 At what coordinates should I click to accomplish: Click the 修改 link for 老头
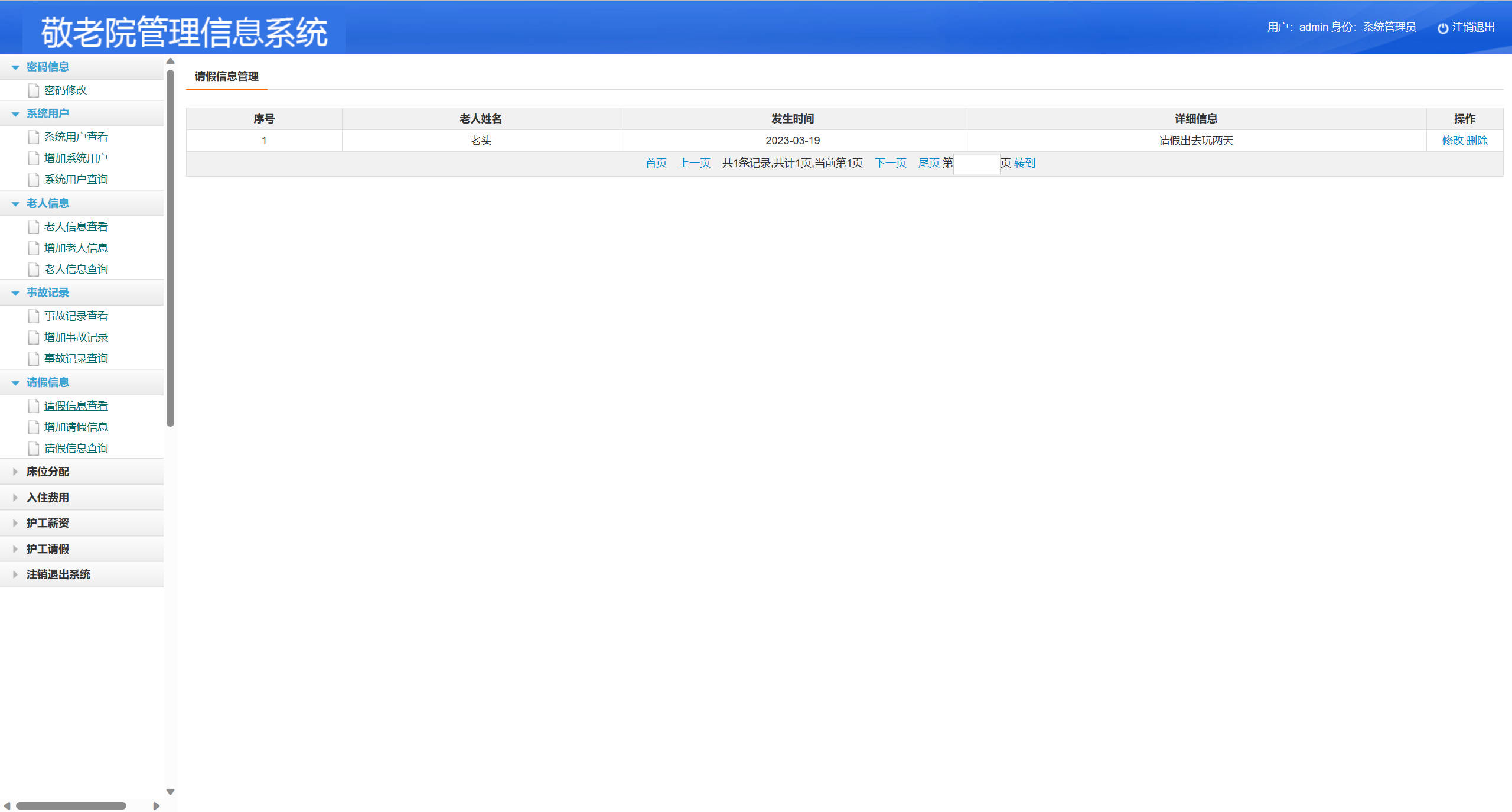(1452, 141)
